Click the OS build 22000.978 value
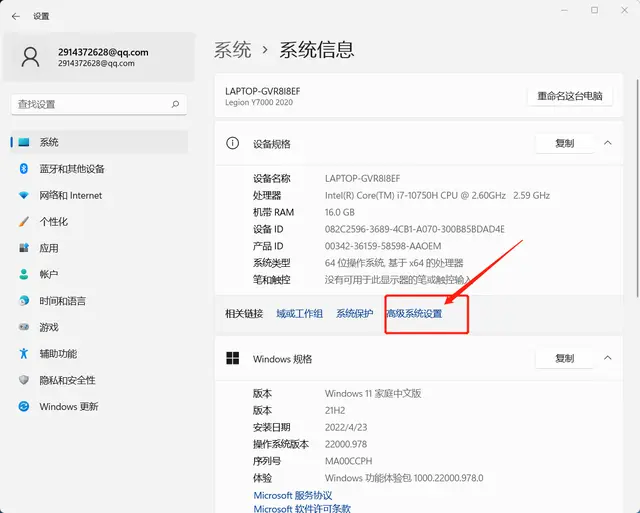 pos(346,444)
